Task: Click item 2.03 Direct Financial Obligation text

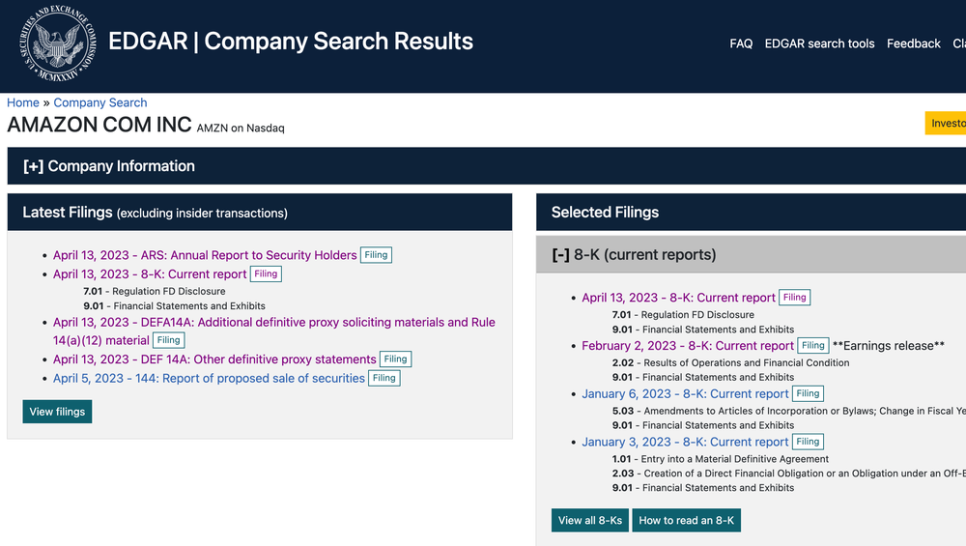Action: [x=789, y=473]
